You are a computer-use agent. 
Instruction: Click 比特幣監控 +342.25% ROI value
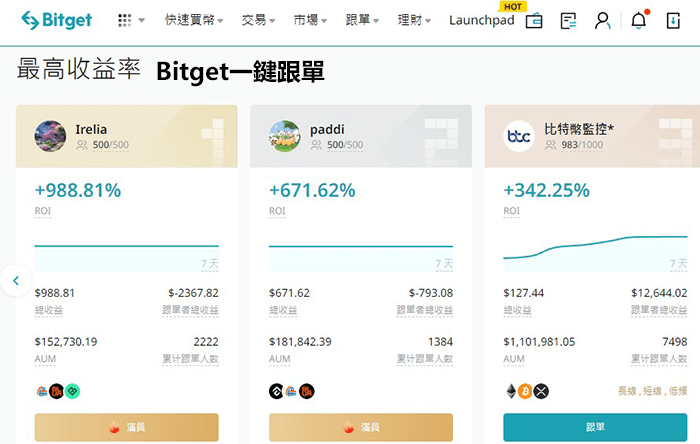pos(546,191)
